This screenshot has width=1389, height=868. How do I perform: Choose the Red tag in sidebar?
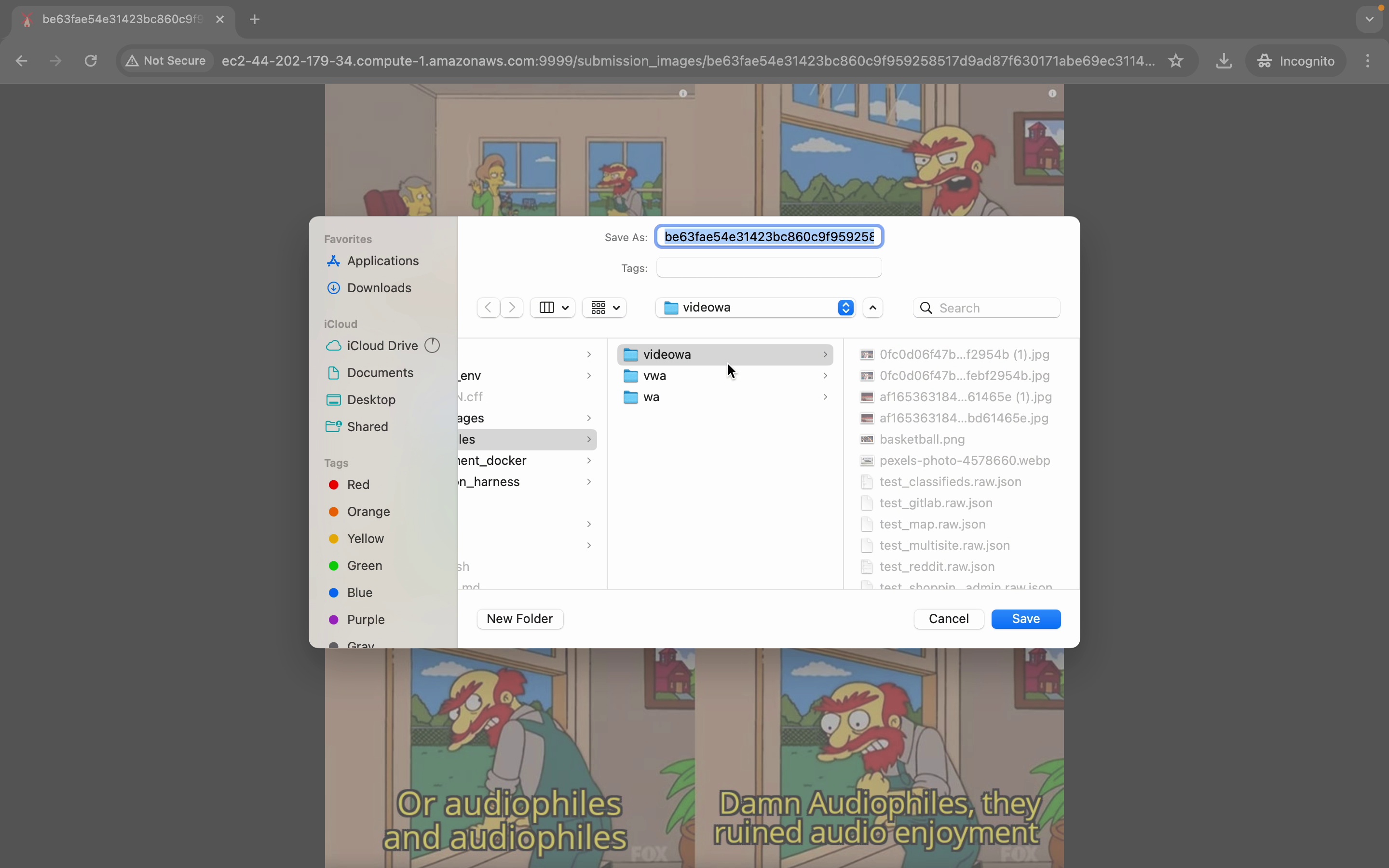click(x=357, y=485)
